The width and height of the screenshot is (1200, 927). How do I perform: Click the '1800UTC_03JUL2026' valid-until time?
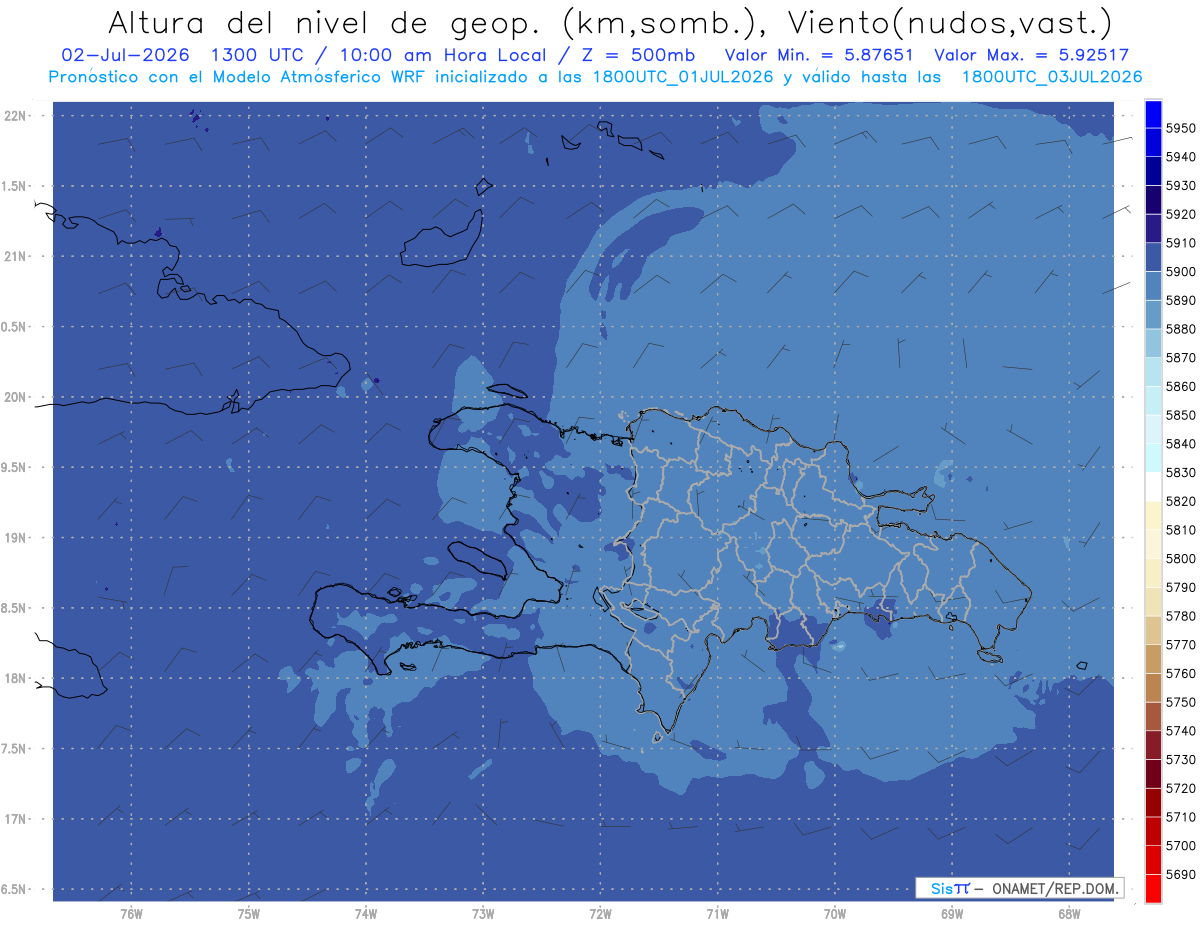point(1052,77)
